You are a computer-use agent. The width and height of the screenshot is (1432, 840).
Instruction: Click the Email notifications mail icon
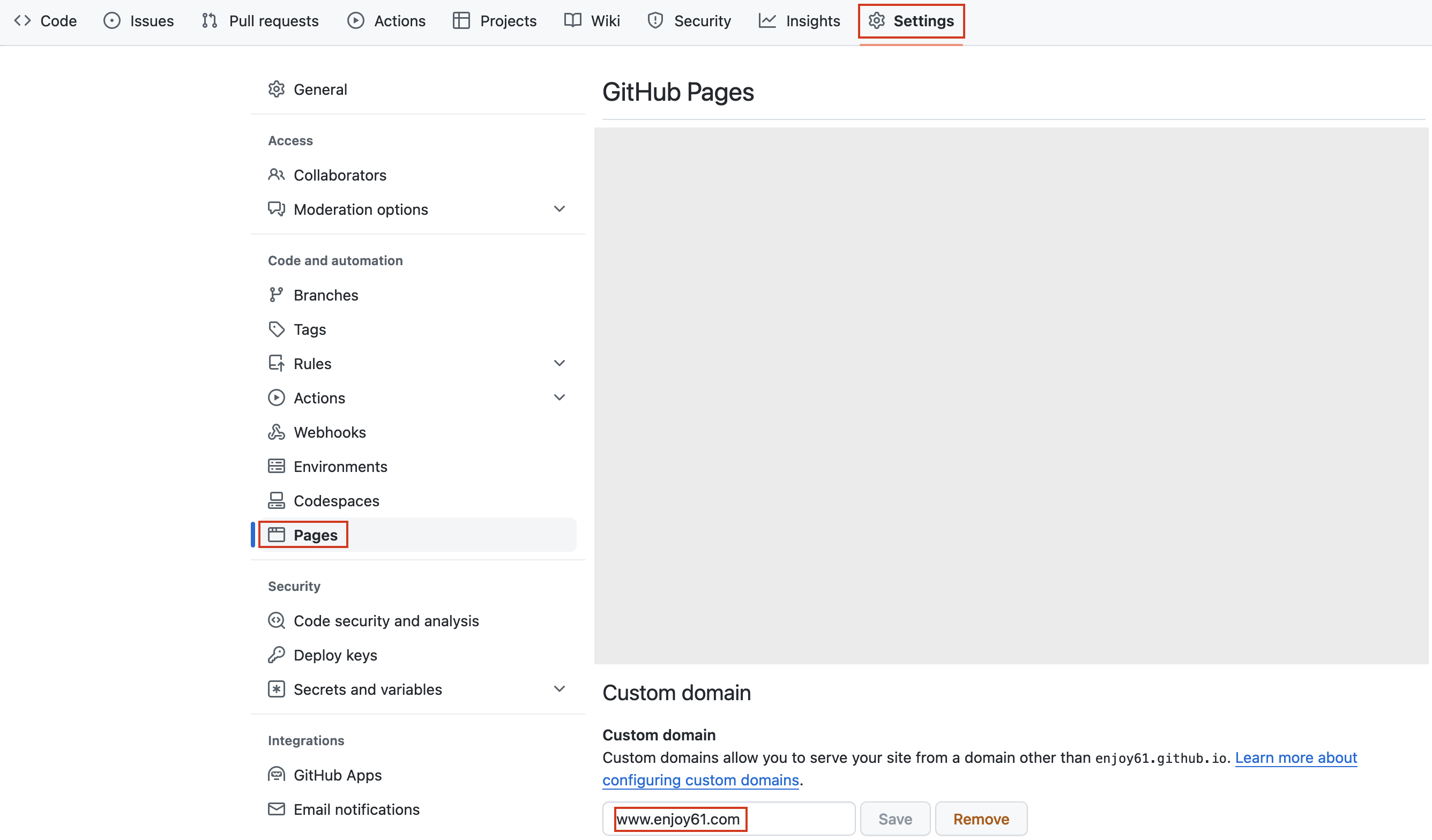point(277,809)
